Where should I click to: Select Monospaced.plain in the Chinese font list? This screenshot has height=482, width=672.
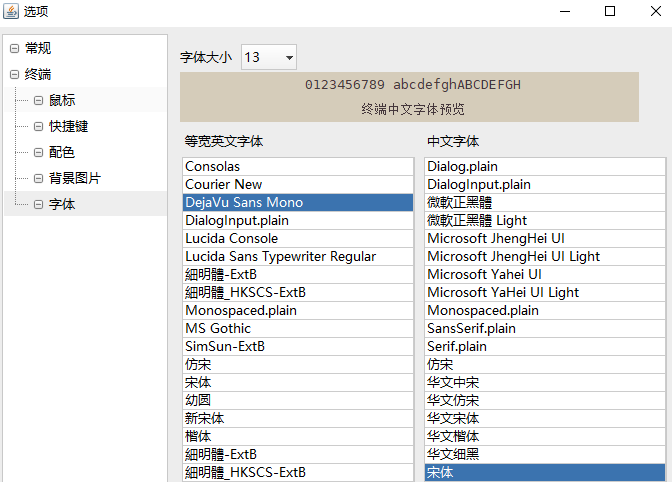pyautogui.click(x=545, y=310)
